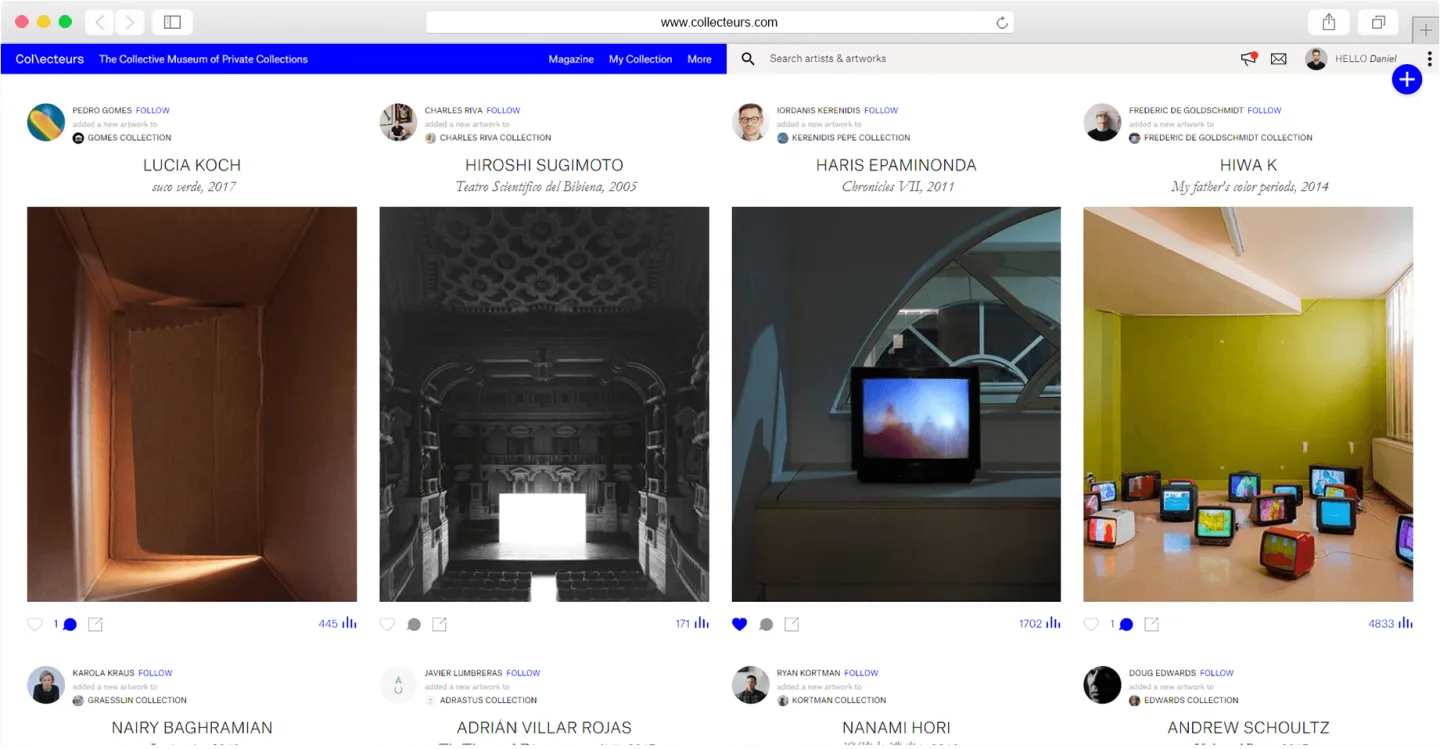This screenshot has width=1440, height=749.
Task: View stats icon beside 171 views
Action: click(702, 623)
